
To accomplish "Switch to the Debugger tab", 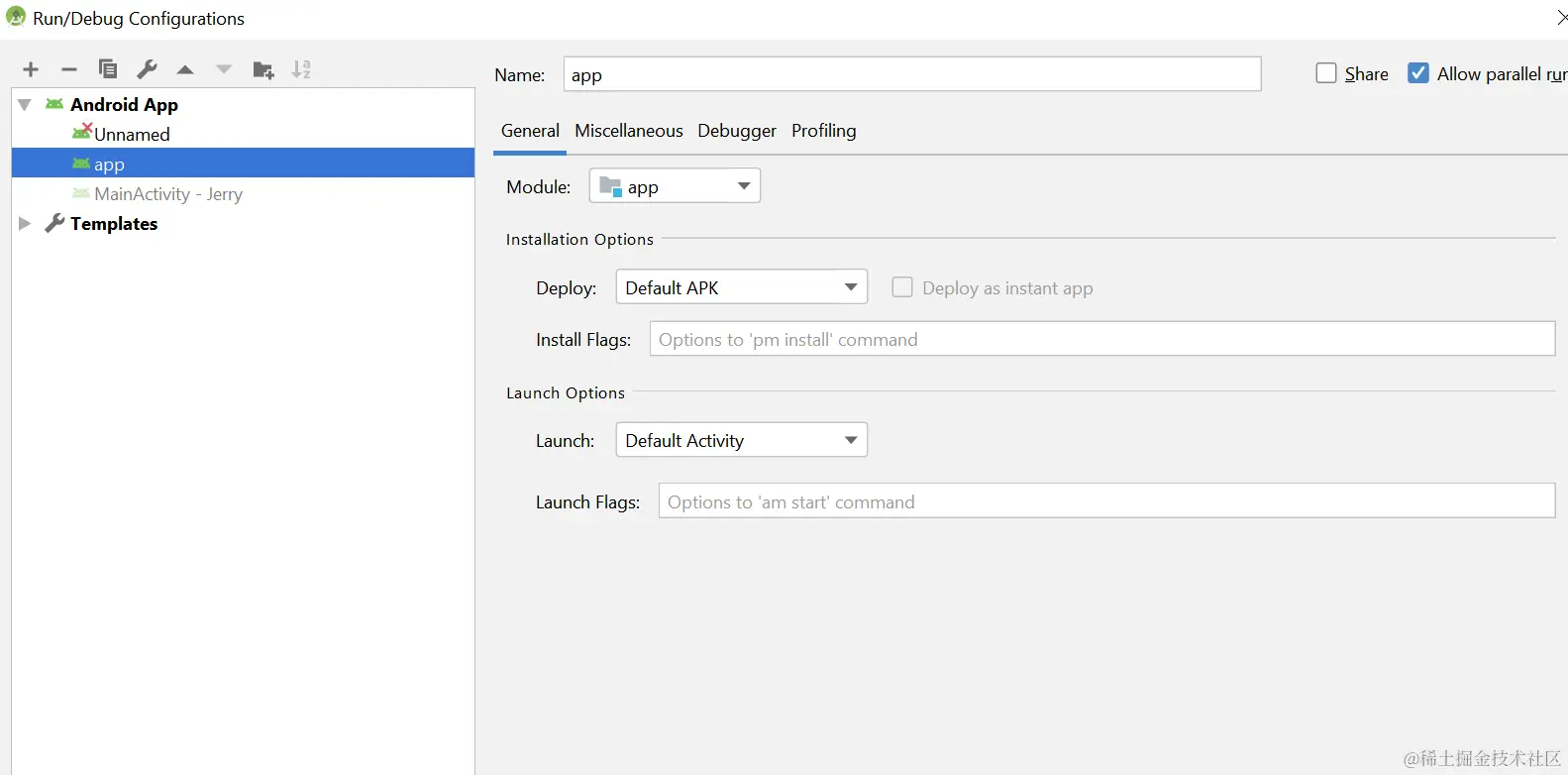I will [x=737, y=131].
